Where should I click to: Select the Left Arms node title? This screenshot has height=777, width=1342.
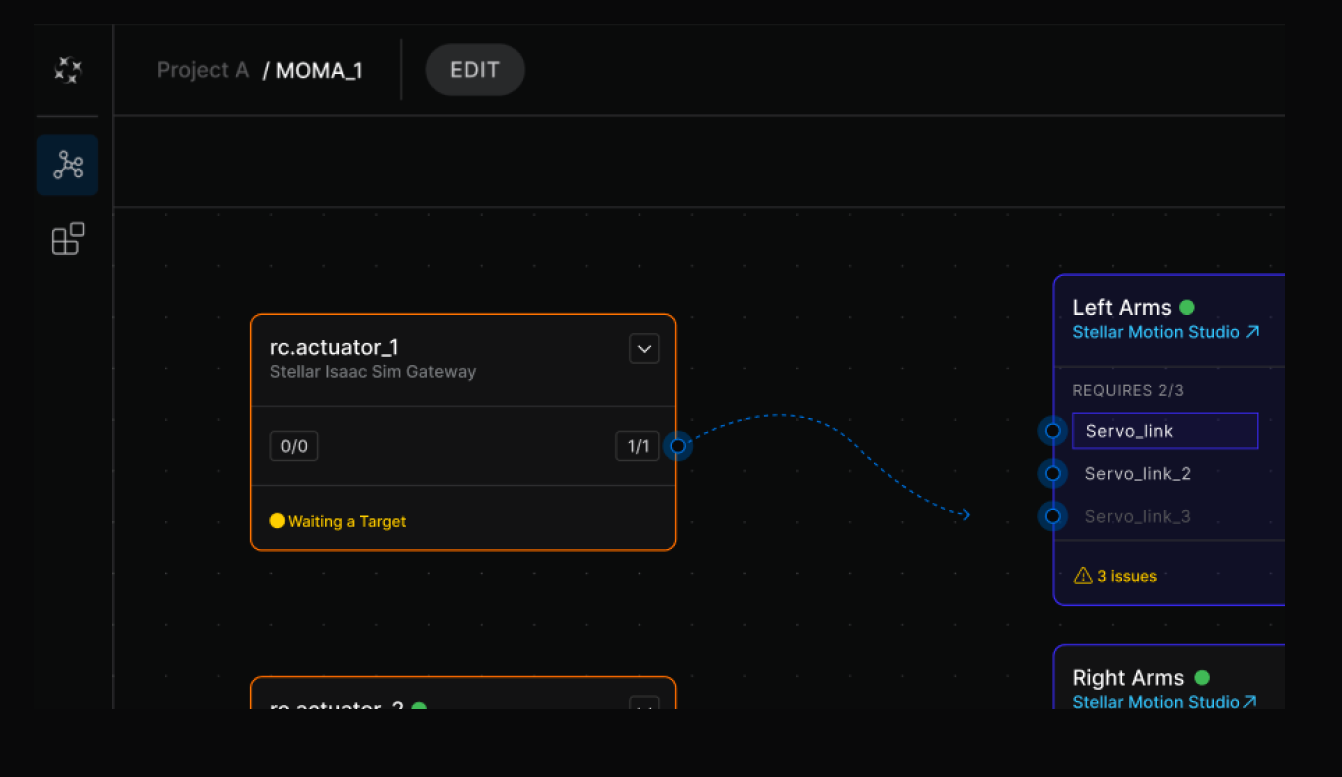click(1122, 308)
